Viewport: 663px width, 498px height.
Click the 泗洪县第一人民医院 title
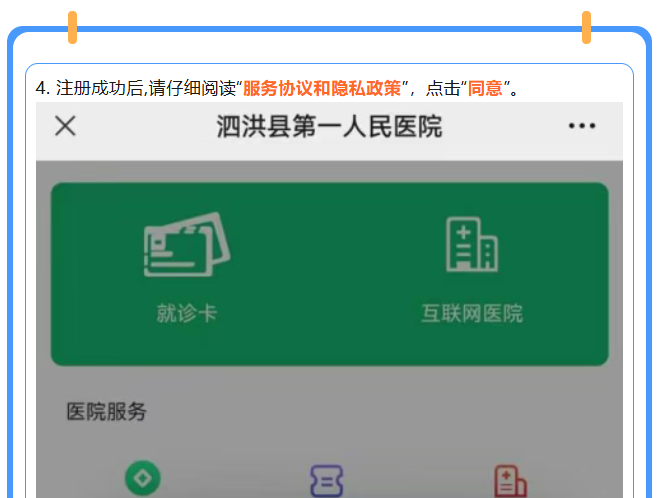[329, 126]
